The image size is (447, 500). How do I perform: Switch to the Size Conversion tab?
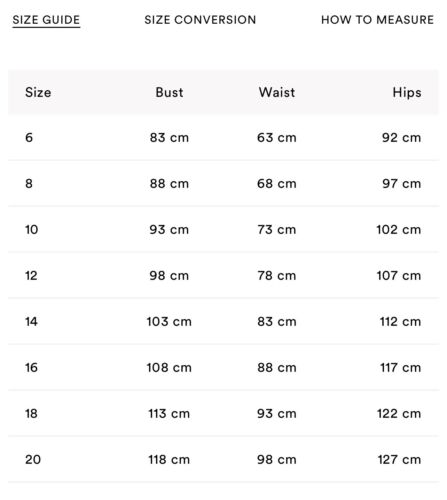(x=200, y=20)
